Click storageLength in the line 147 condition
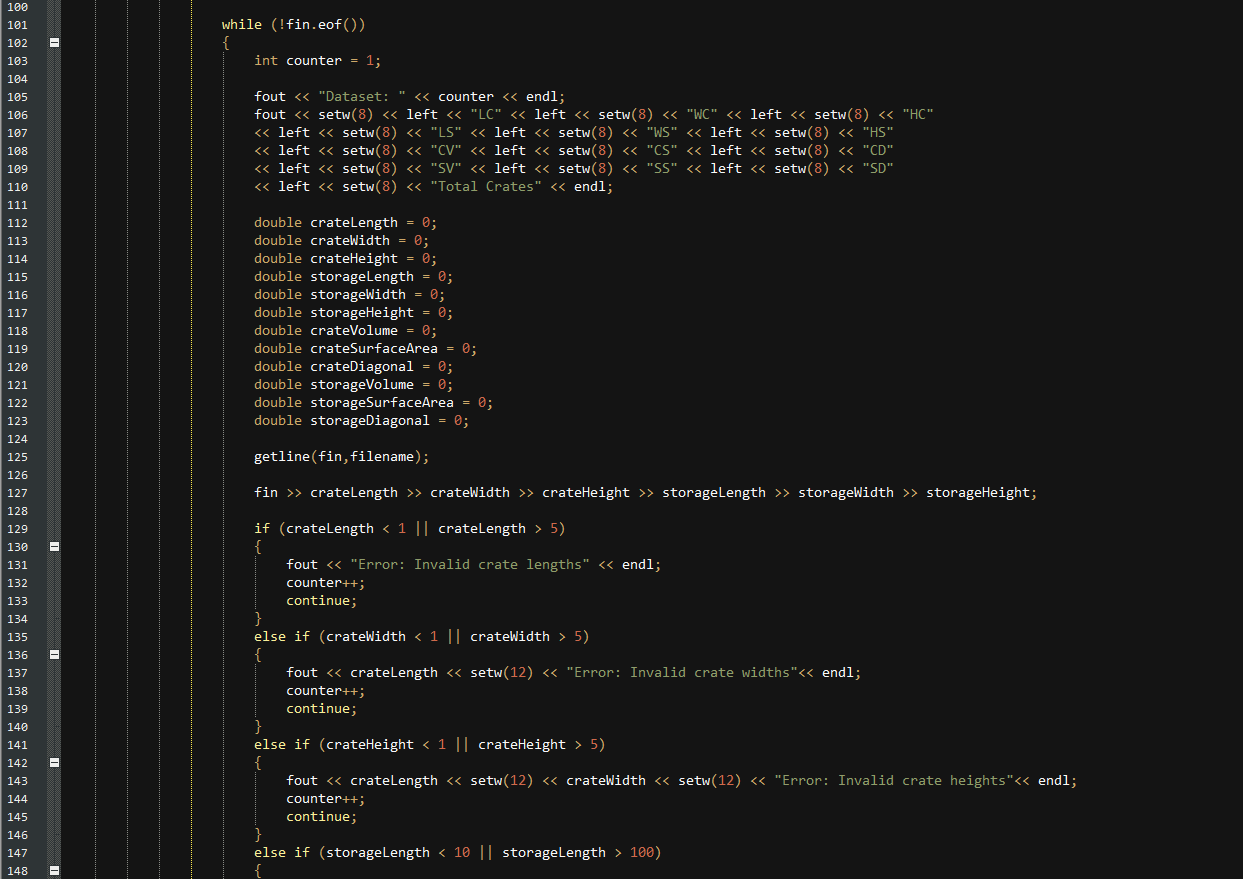The width and height of the screenshot is (1243, 879). tap(377, 852)
